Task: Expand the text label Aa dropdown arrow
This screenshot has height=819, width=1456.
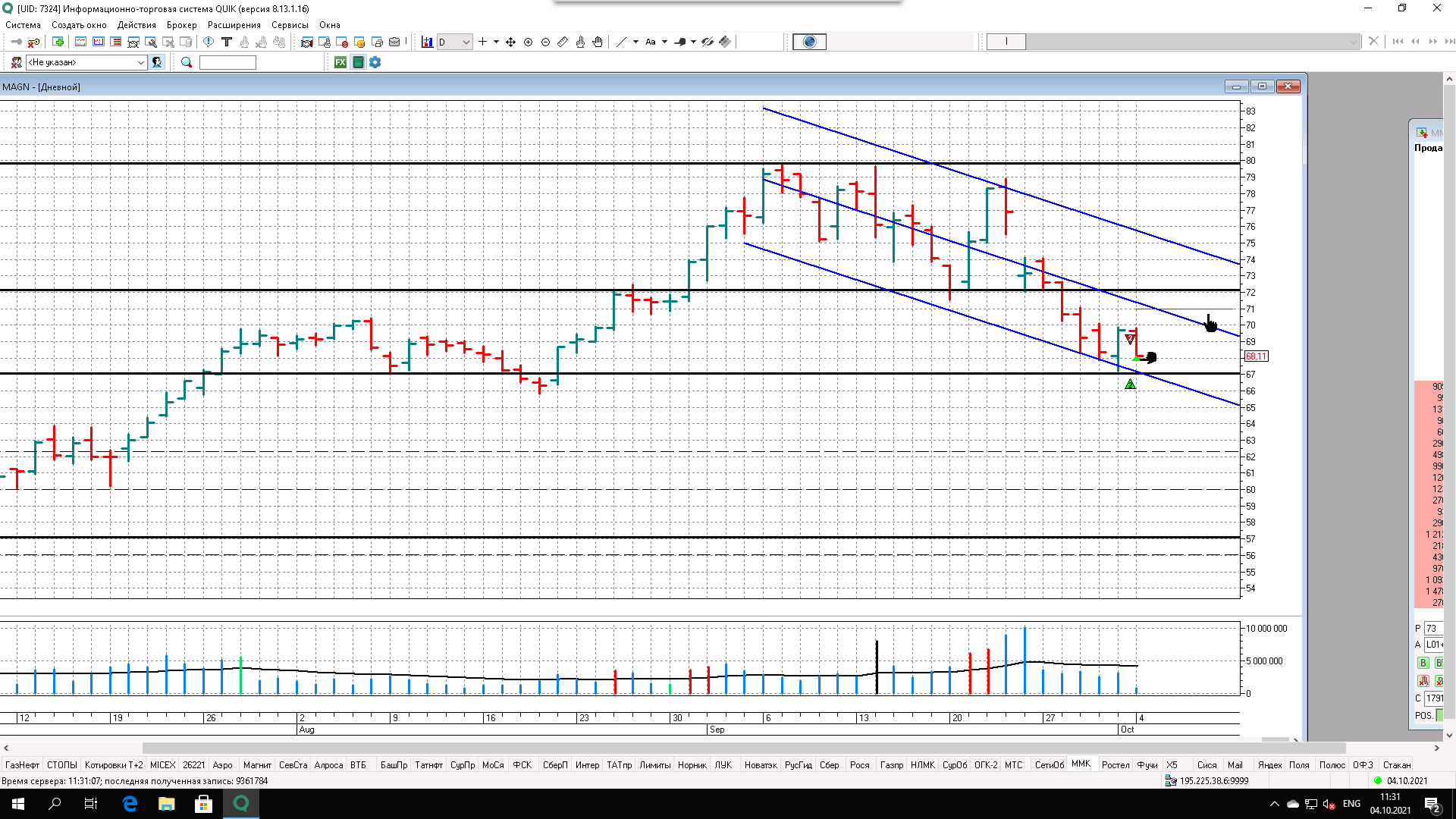Action: (664, 42)
